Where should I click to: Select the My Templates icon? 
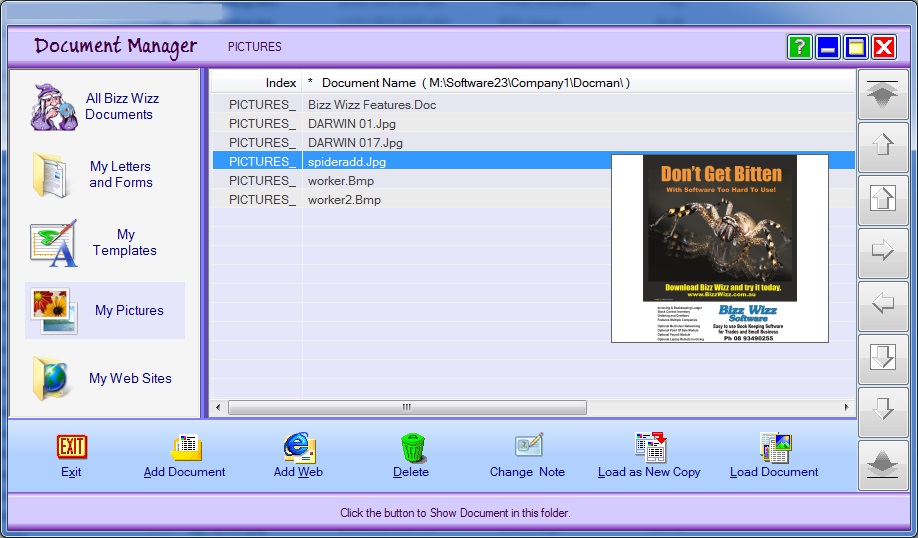pos(53,243)
